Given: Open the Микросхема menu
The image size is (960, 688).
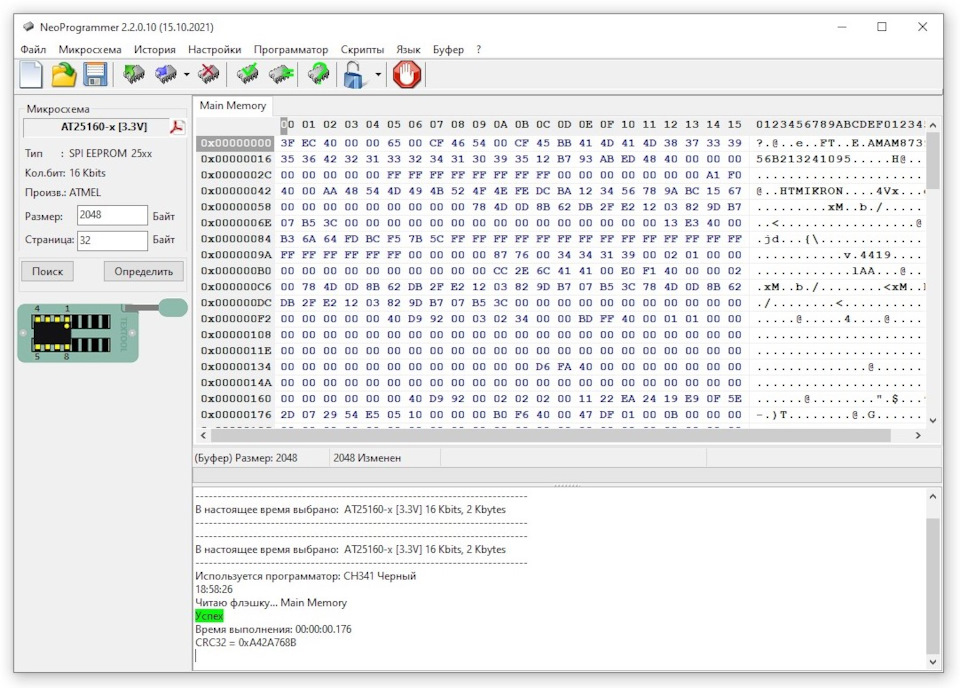Looking at the screenshot, I should [x=90, y=50].
